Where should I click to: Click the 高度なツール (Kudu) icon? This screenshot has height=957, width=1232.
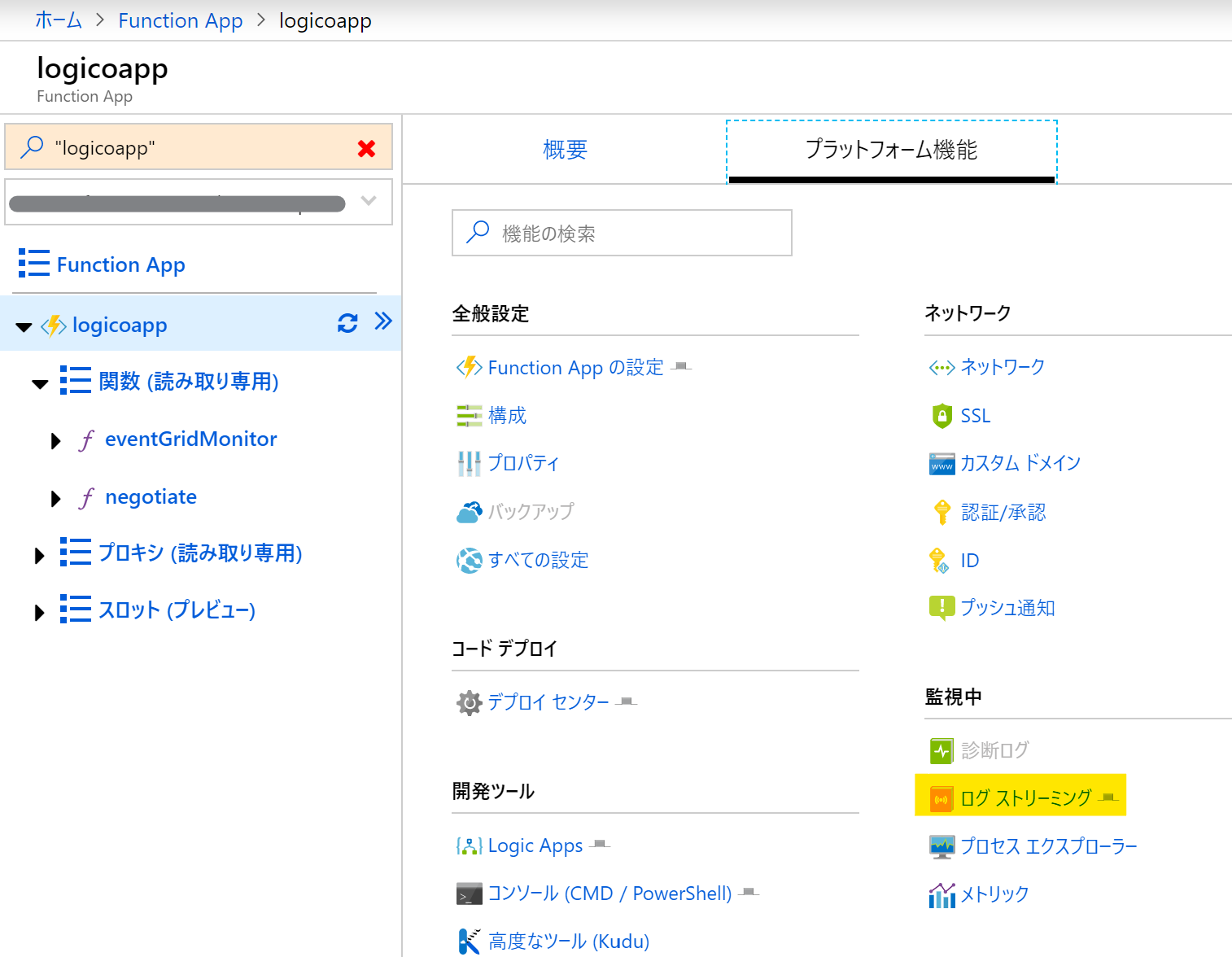tap(469, 942)
